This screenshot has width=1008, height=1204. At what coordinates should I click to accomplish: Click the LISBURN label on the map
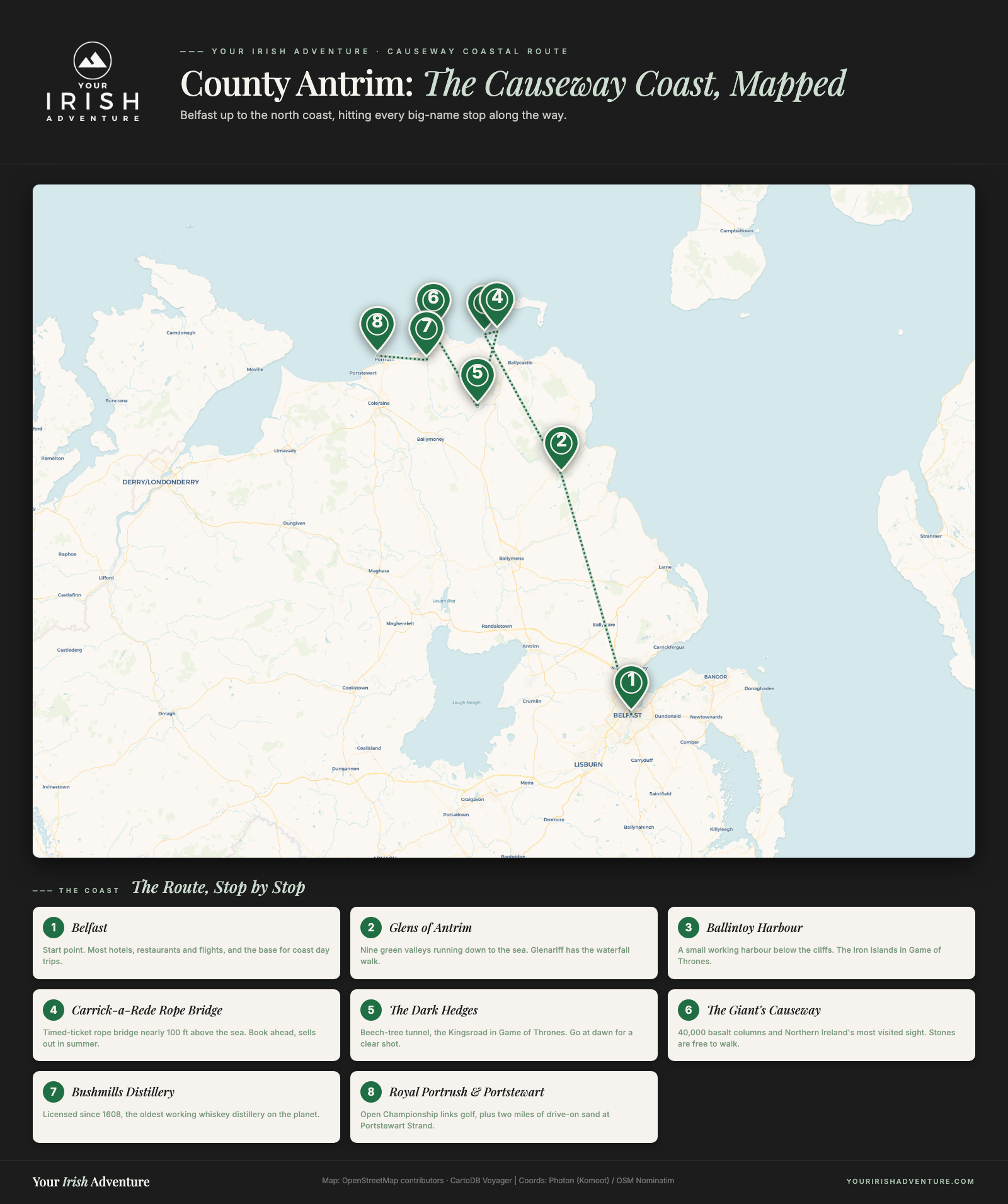point(588,764)
